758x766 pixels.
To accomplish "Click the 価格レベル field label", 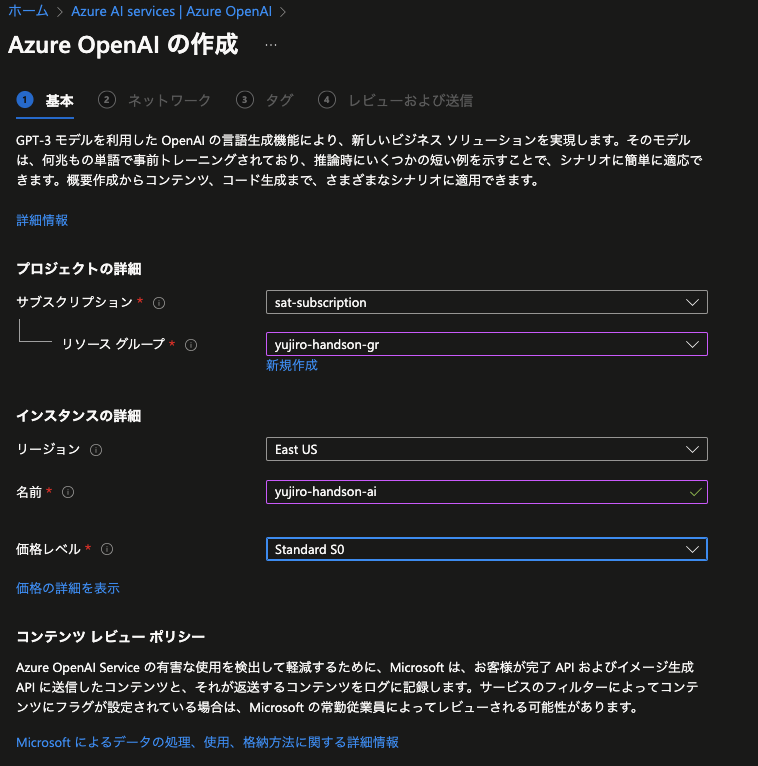I will [48, 549].
